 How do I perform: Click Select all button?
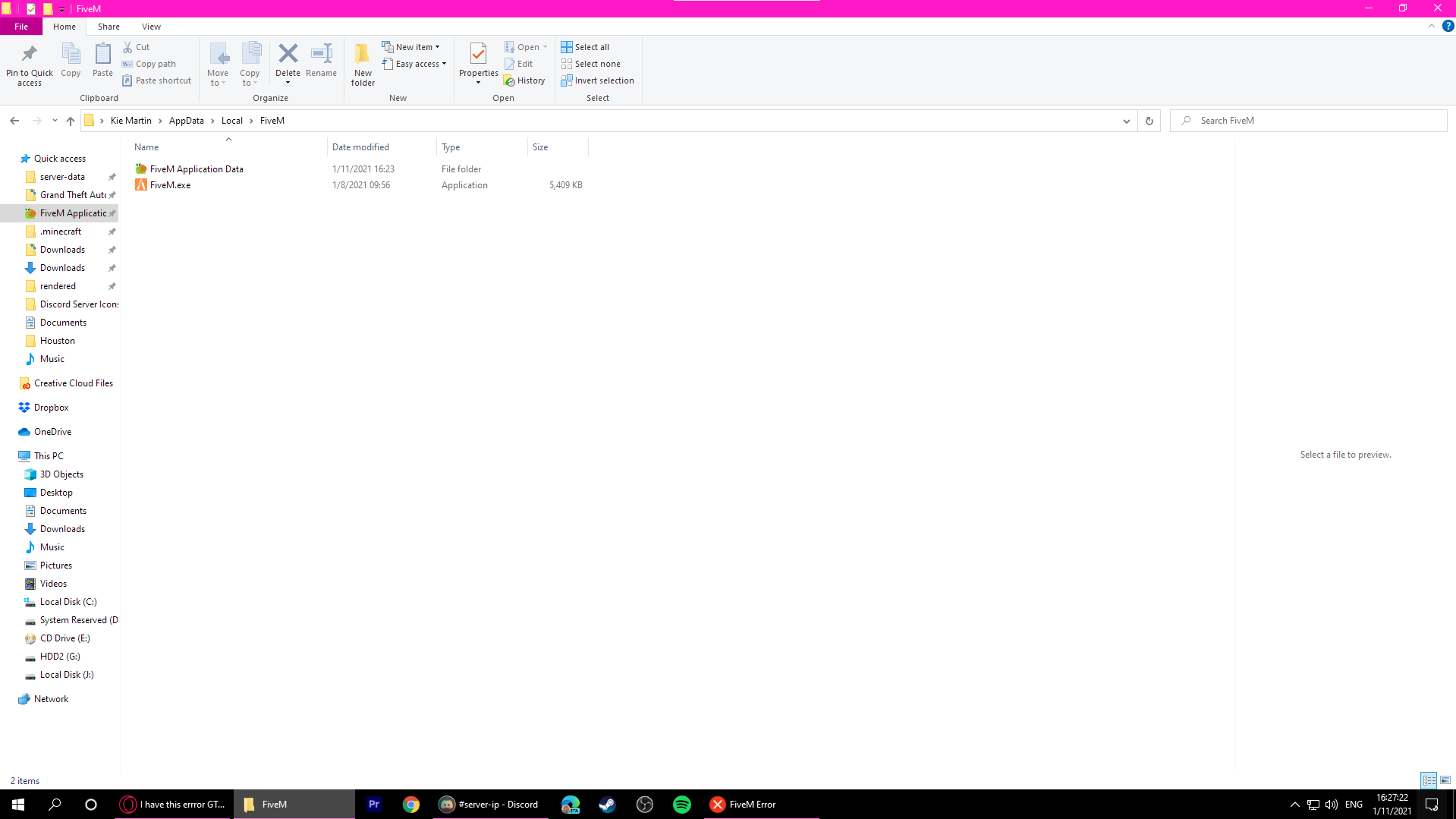point(585,47)
